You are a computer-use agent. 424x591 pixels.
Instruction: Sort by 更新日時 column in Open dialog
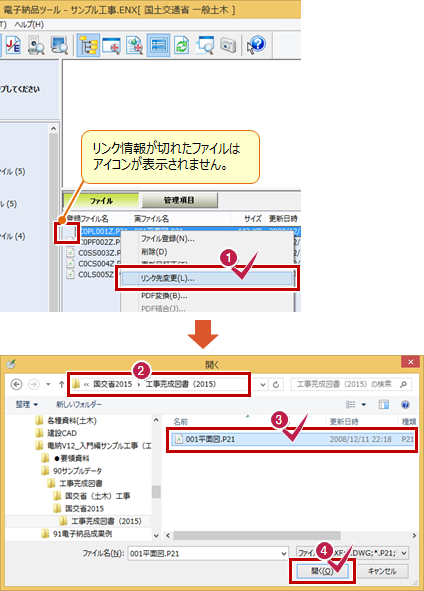coord(344,421)
